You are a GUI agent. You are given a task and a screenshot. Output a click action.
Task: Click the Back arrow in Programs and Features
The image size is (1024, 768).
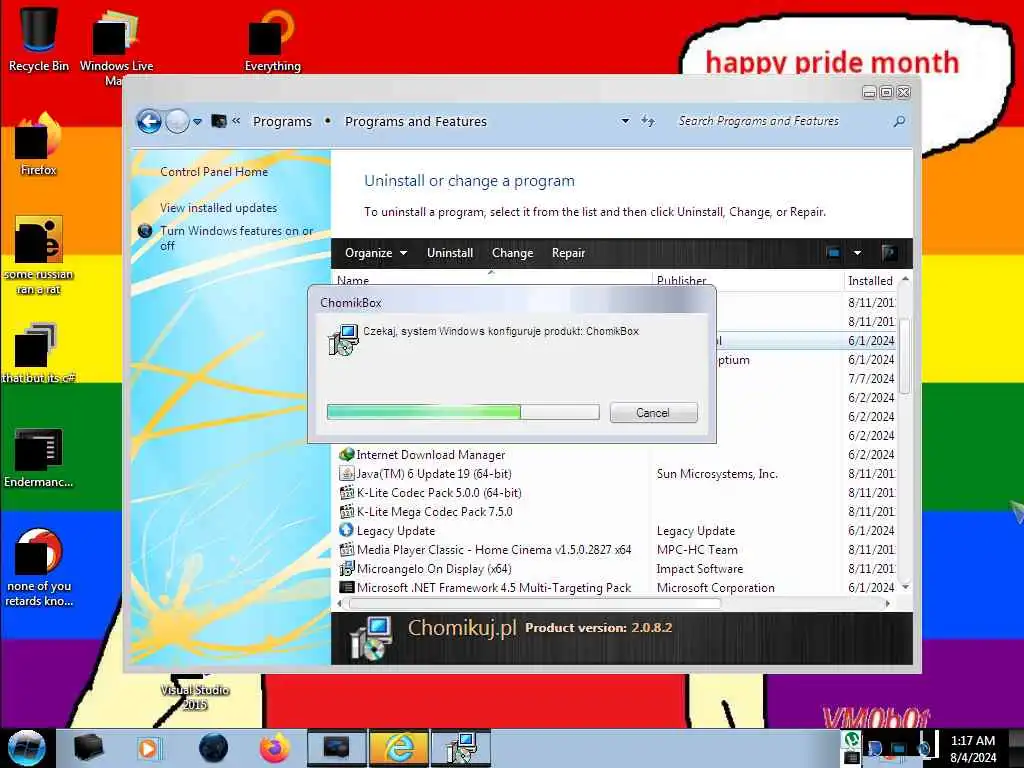149,121
